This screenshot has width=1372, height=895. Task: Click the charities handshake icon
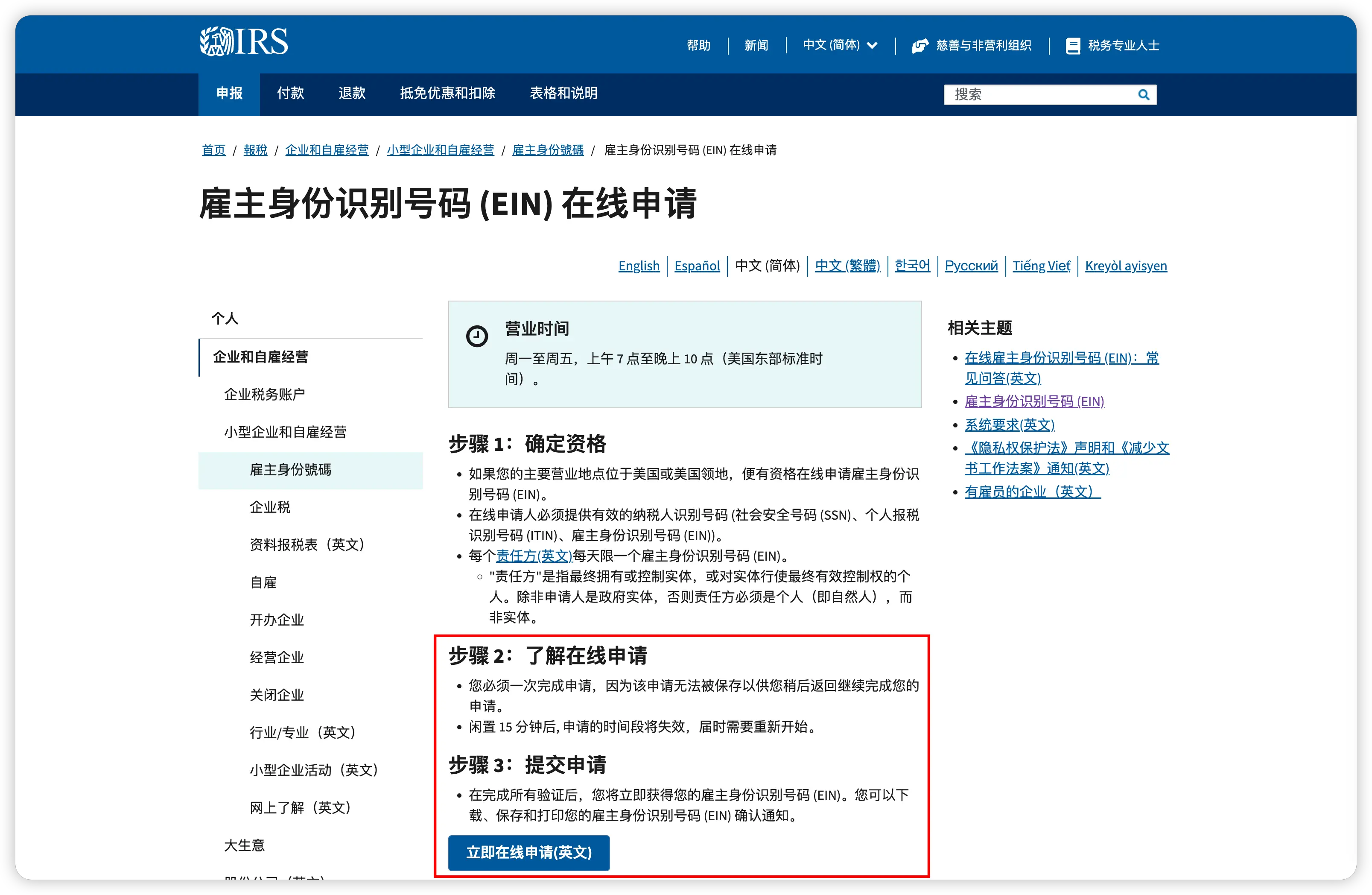pyautogui.click(x=920, y=46)
